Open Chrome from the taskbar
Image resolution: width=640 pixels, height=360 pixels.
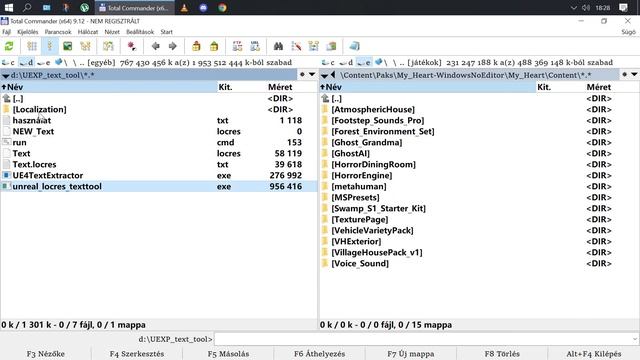(x=222, y=7)
